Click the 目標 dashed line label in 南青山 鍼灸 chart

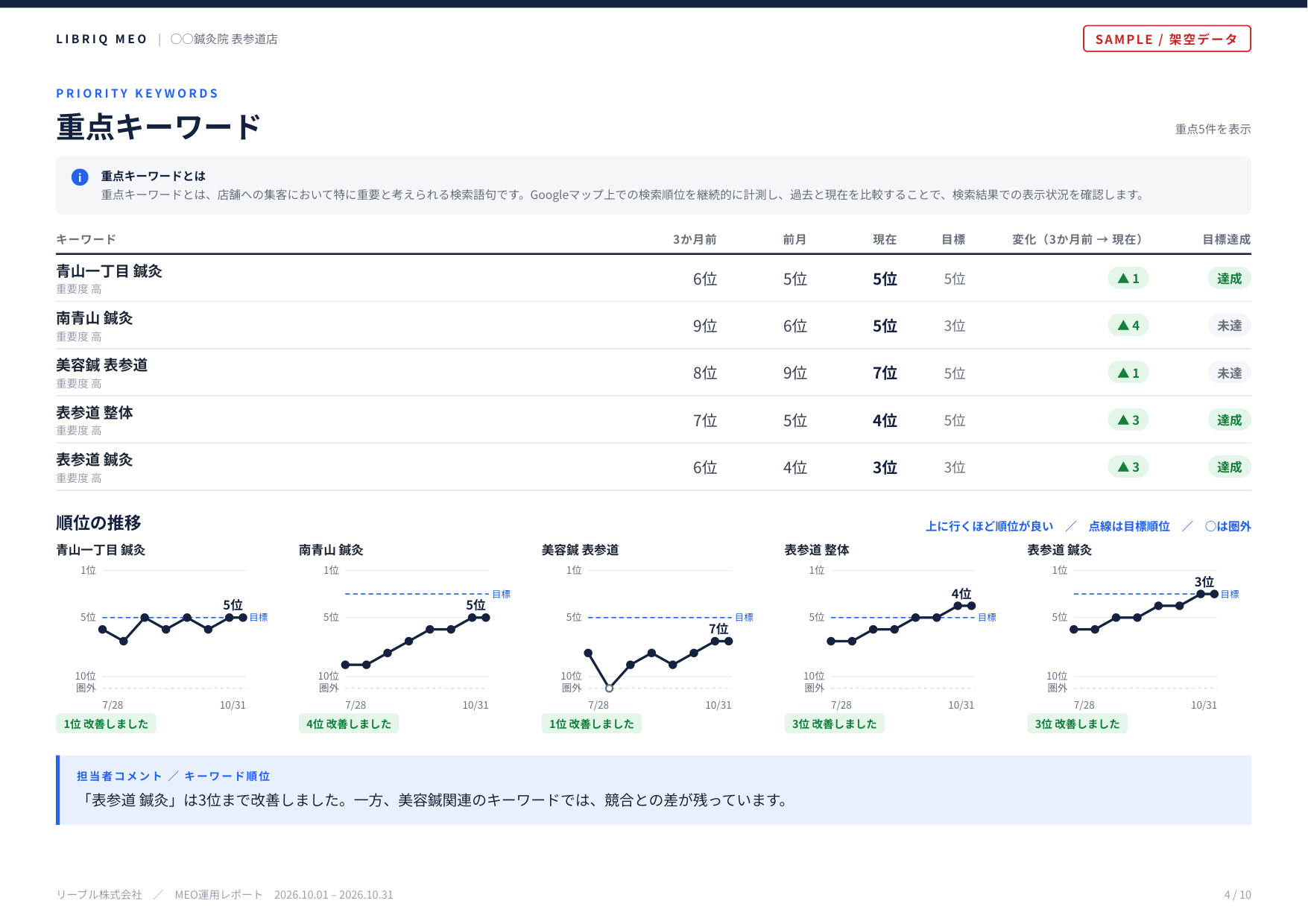502,594
